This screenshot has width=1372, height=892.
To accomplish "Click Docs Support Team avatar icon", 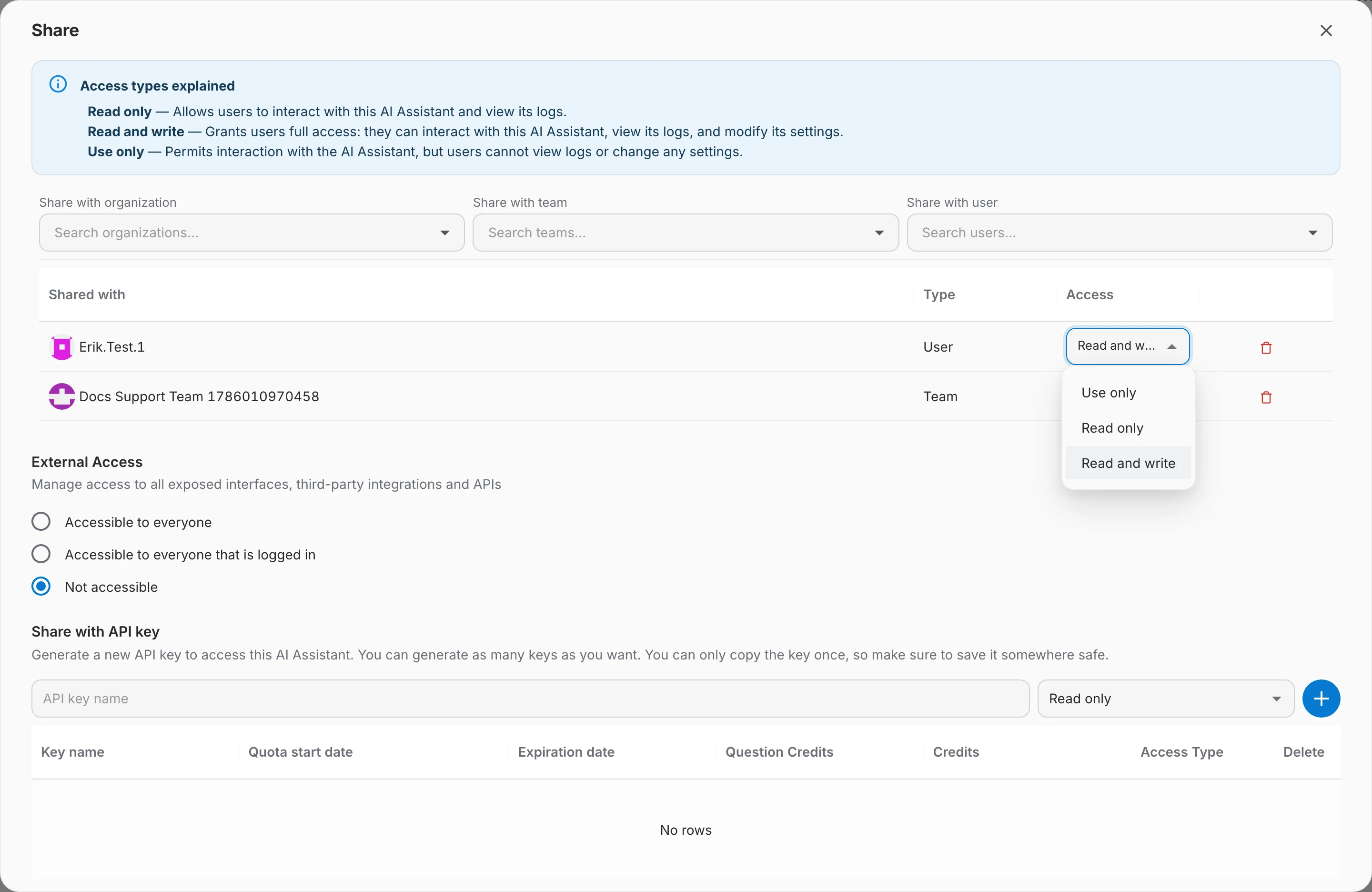I will click(61, 397).
